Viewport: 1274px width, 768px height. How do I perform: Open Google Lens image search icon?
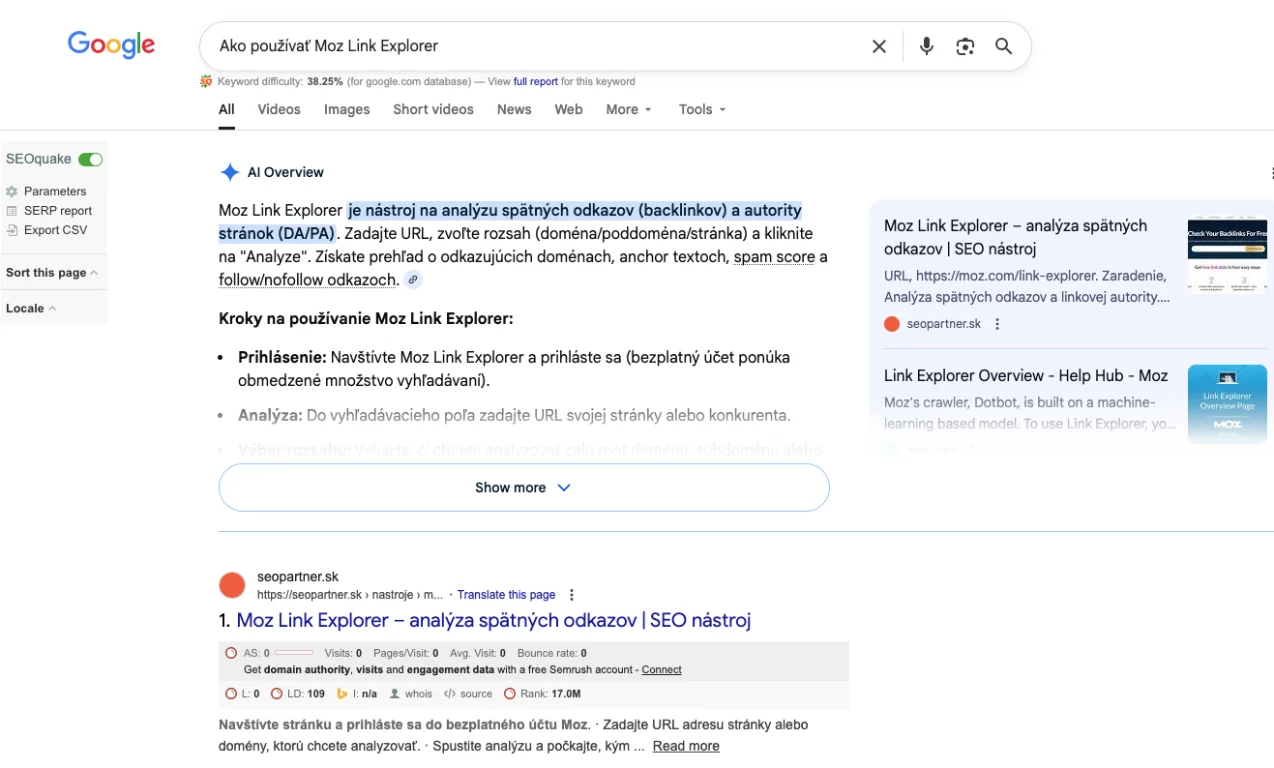(x=965, y=46)
